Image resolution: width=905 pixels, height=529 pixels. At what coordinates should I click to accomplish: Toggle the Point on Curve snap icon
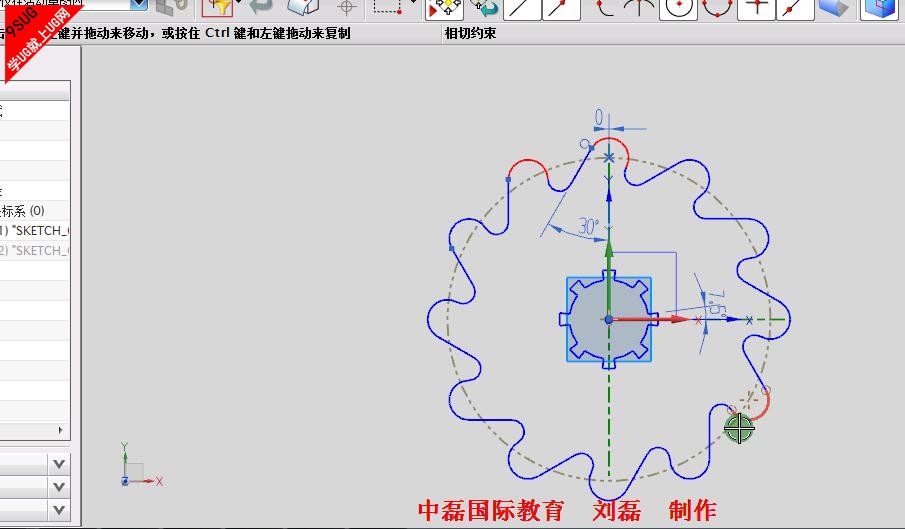click(x=795, y=9)
